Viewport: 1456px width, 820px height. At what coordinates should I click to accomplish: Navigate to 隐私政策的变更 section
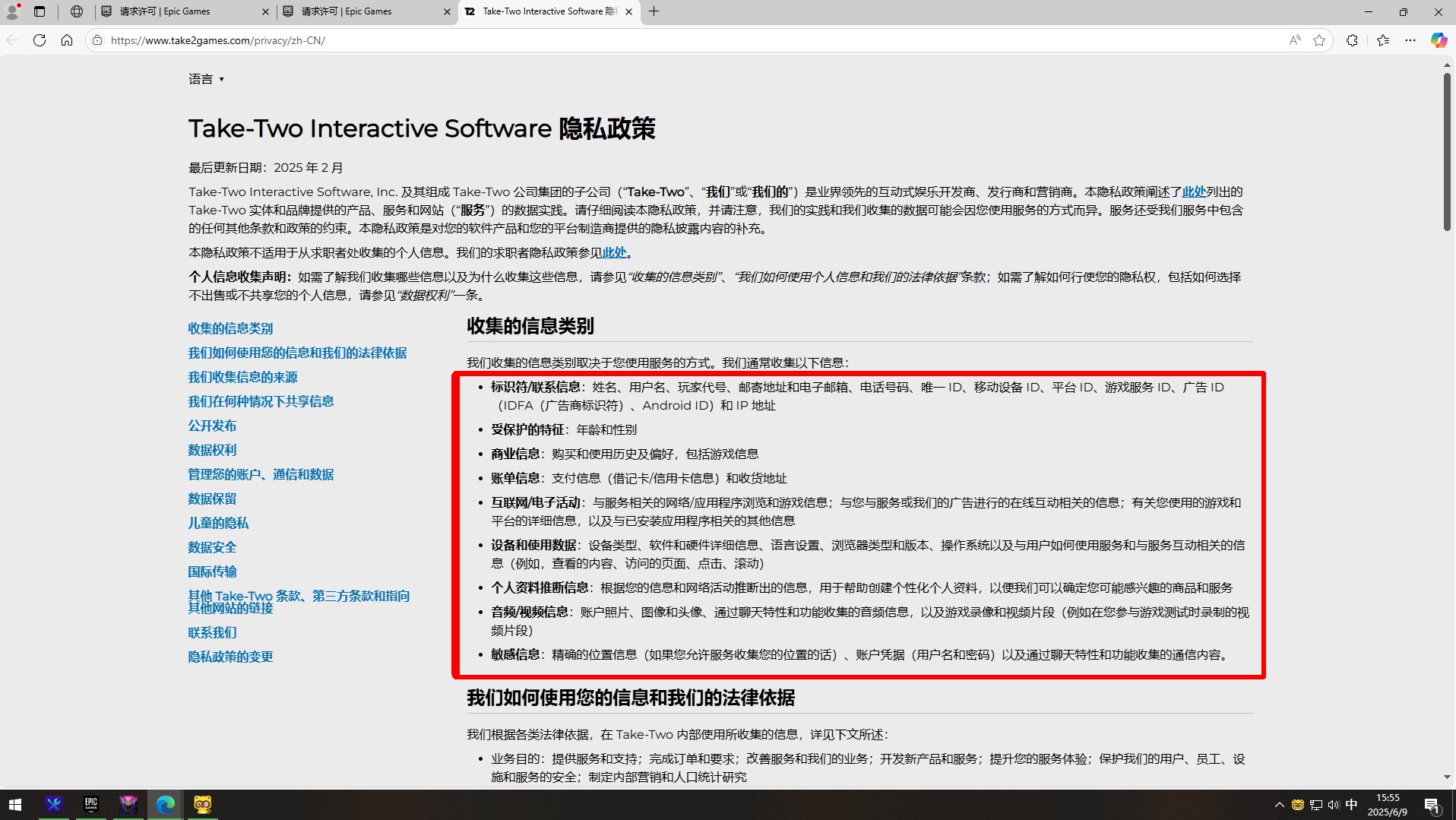(230, 657)
